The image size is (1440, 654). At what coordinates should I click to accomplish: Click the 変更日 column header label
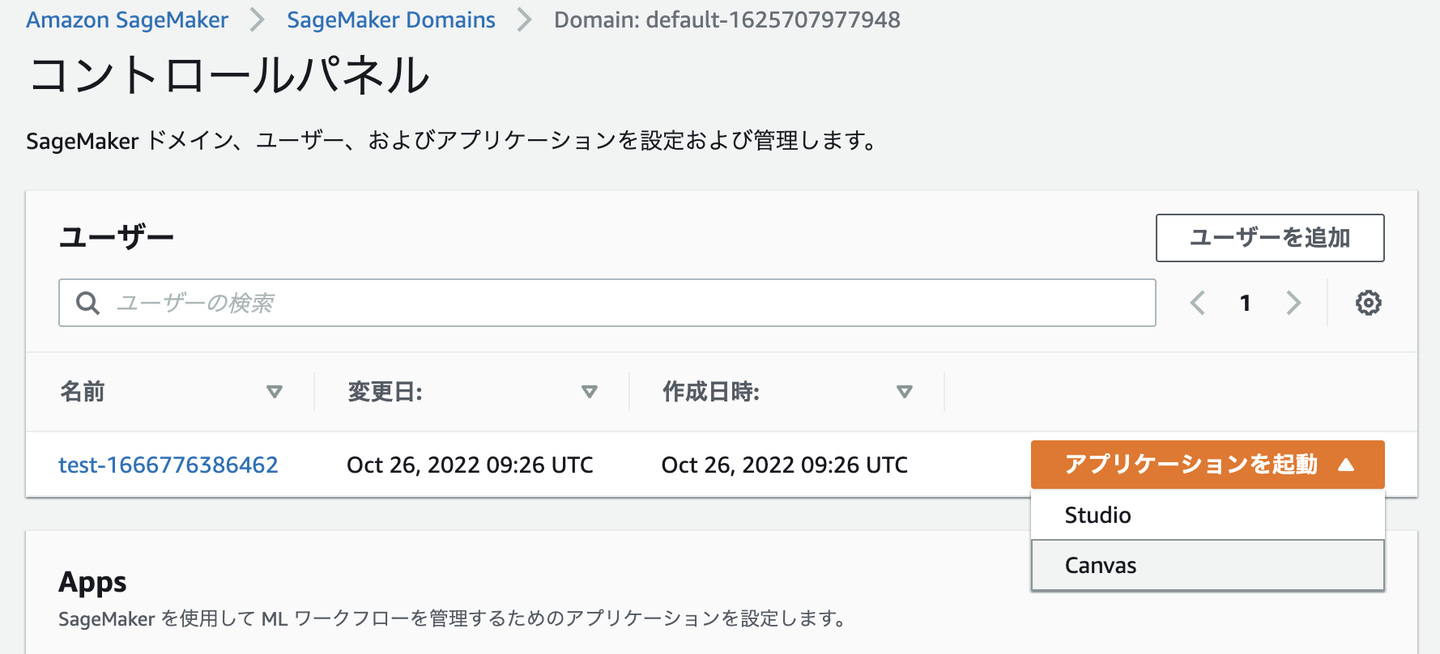tap(384, 392)
